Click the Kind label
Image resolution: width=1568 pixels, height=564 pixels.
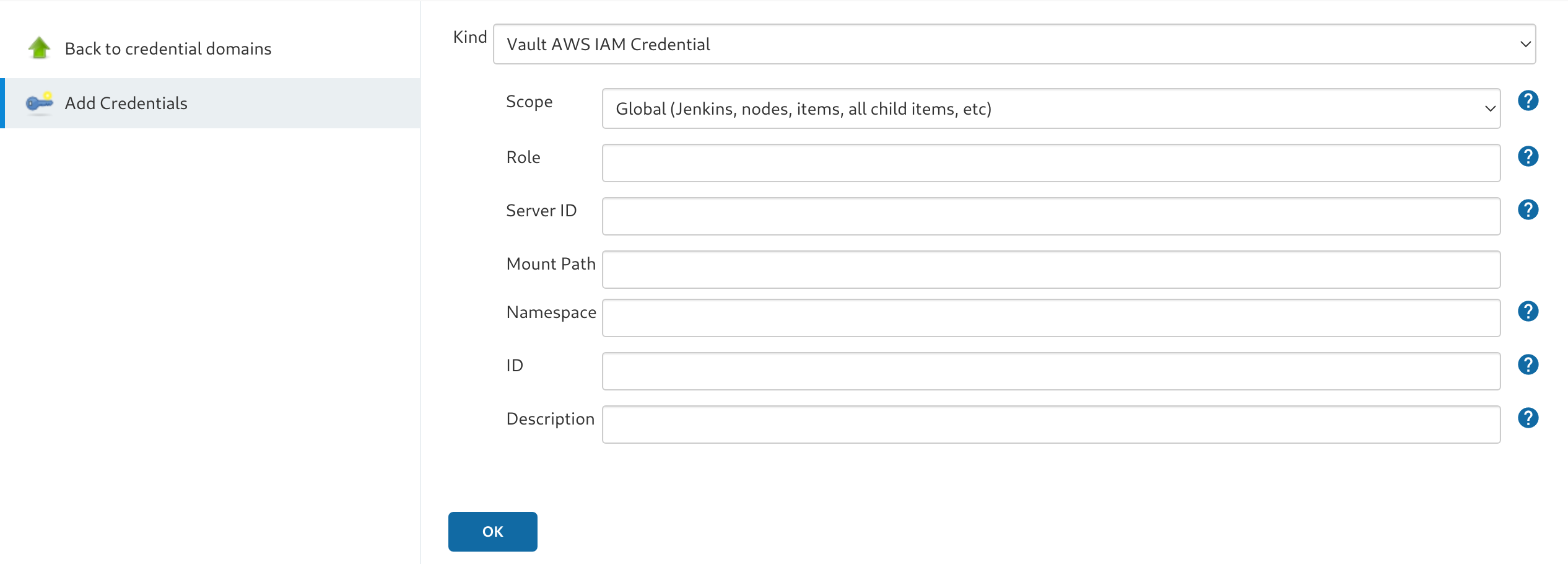click(x=470, y=37)
